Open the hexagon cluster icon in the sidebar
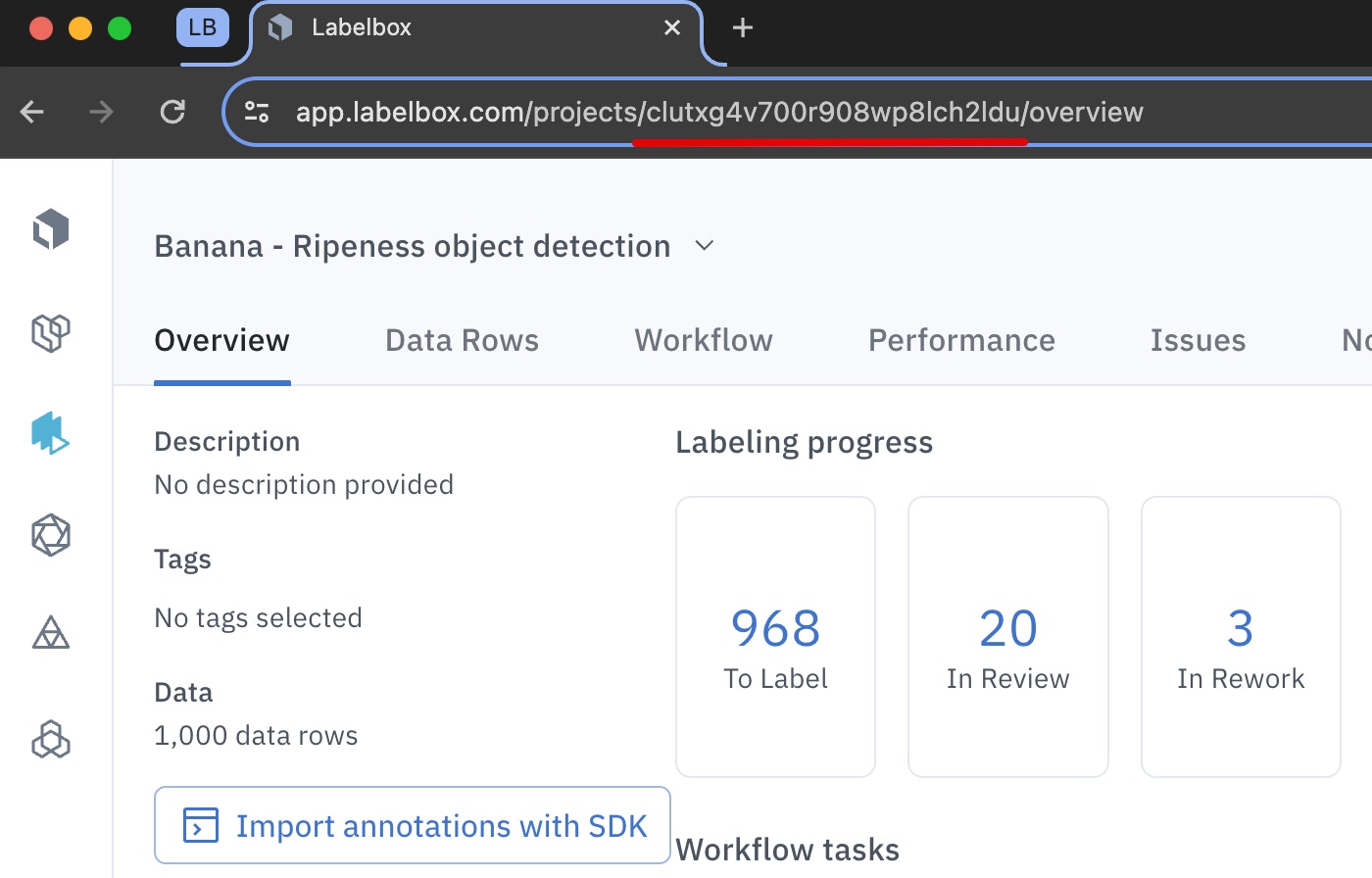The height and width of the screenshot is (878, 1372). point(51,740)
